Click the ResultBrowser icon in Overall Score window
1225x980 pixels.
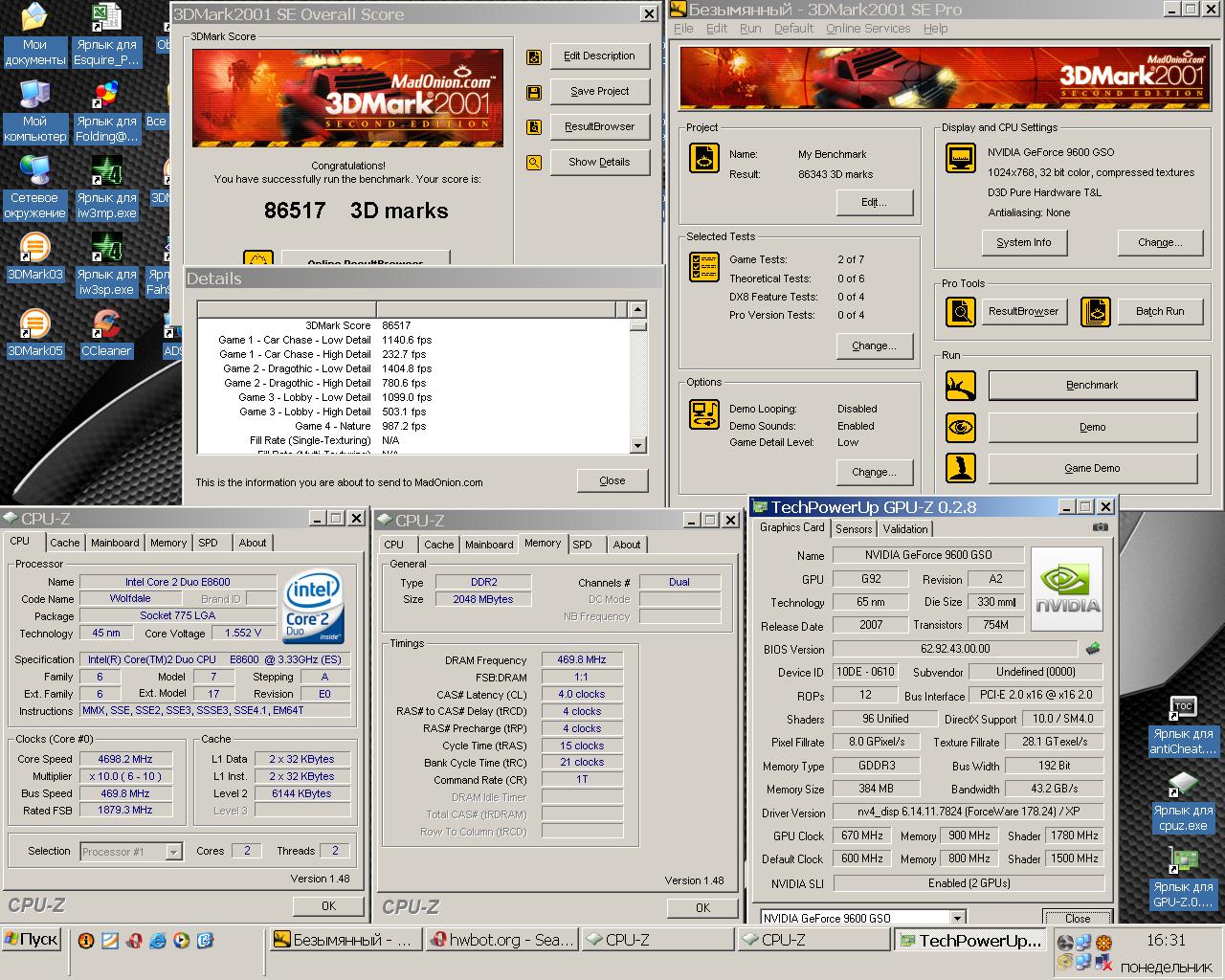pos(534,127)
